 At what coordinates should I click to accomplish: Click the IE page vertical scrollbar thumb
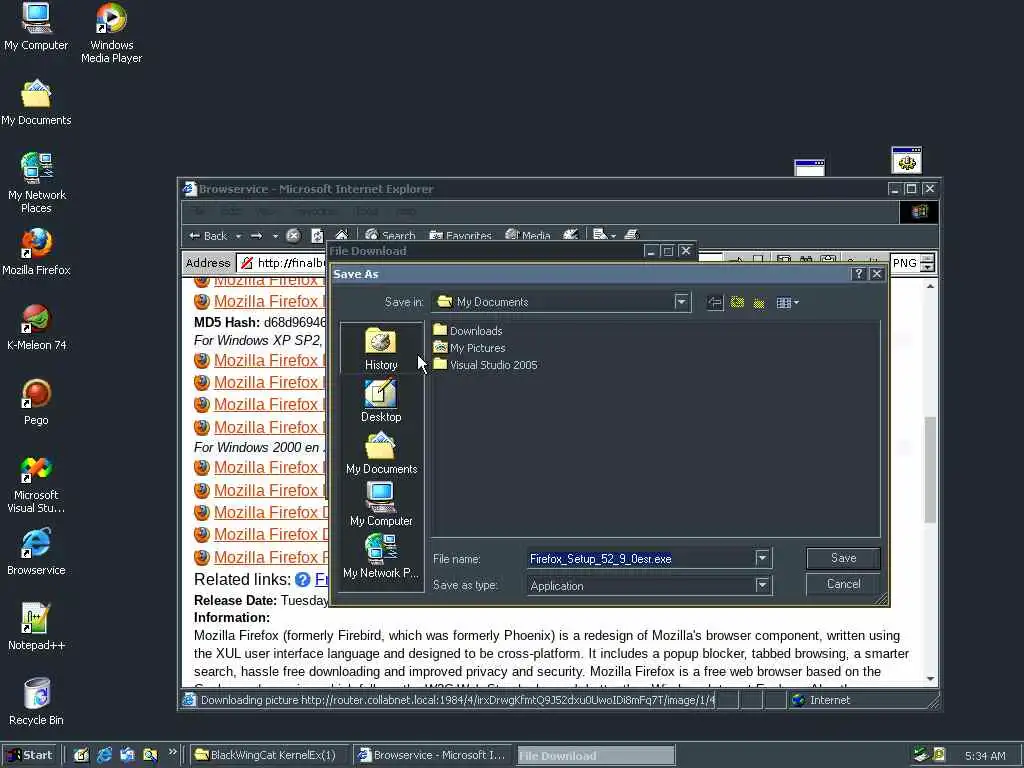click(x=930, y=469)
